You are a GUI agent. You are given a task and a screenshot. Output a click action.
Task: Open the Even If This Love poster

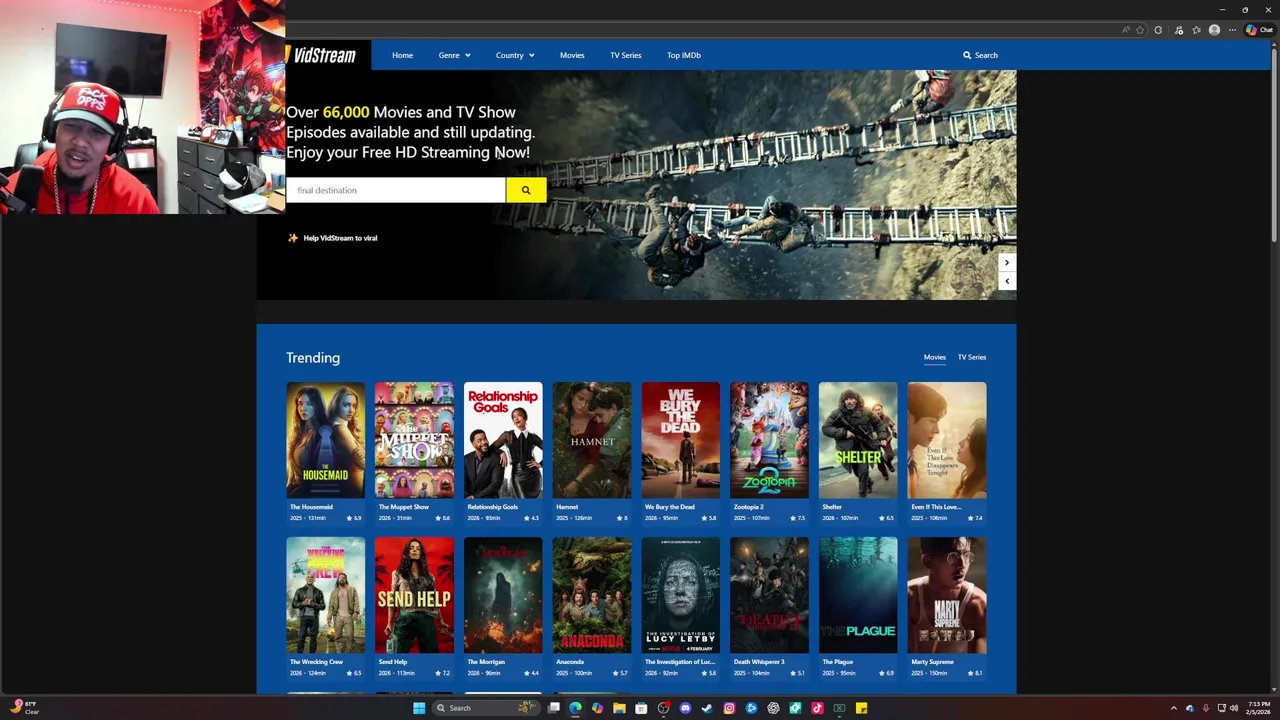pyautogui.click(x=947, y=440)
